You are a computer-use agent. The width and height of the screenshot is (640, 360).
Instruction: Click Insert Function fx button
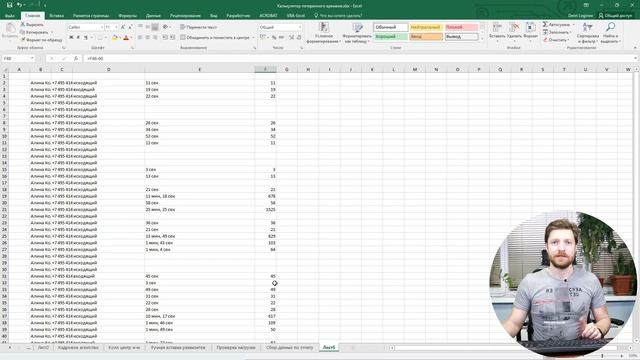coord(76,58)
